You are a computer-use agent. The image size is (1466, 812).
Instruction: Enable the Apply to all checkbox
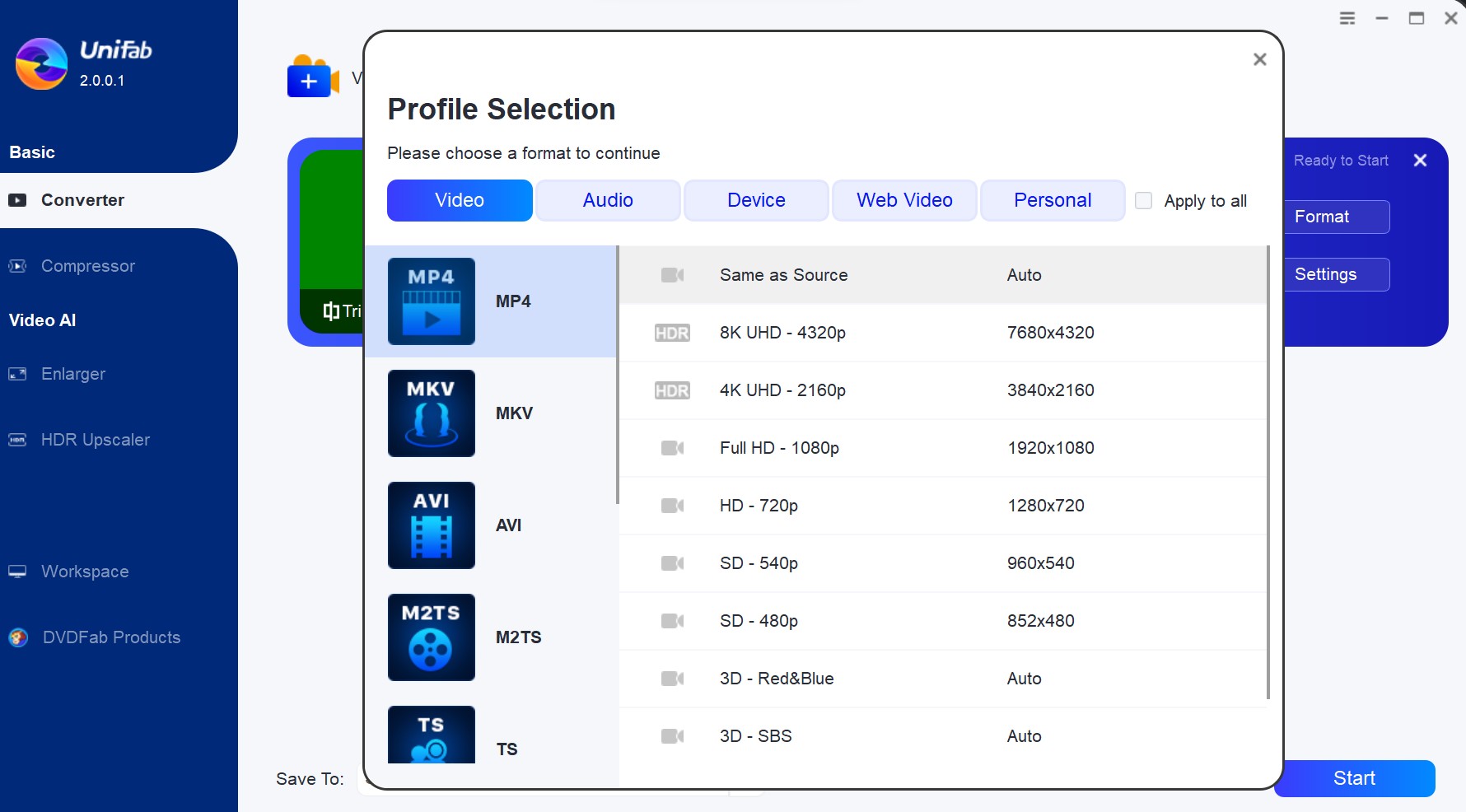click(x=1143, y=200)
